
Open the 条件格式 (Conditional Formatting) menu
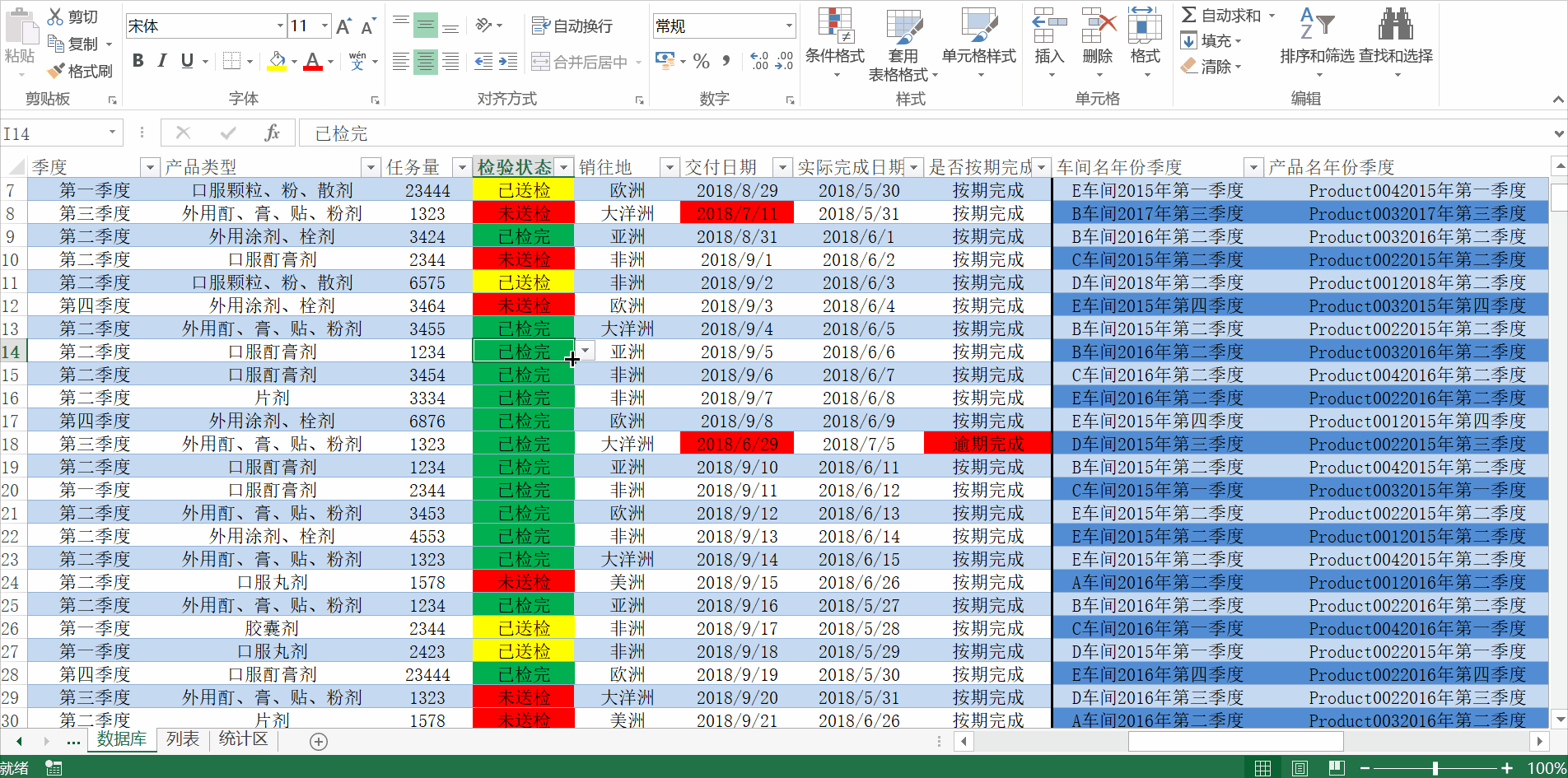click(835, 37)
